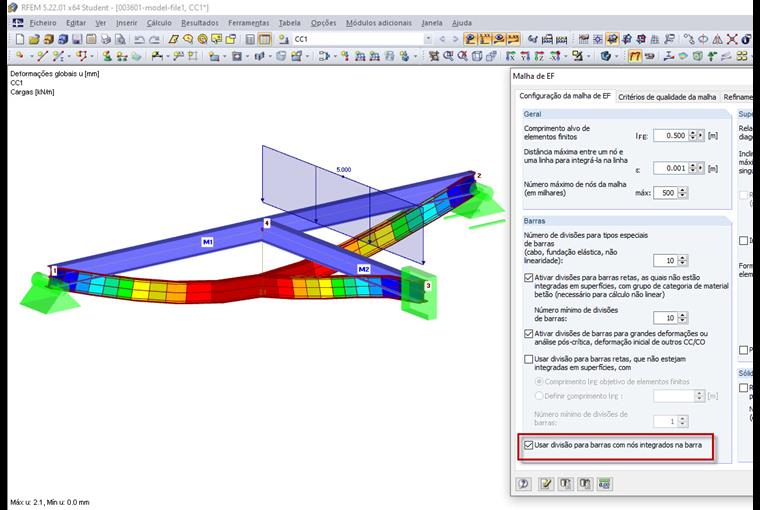Image resolution: width=760 pixels, height=510 pixels.
Task: Create a new model with the blank page icon
Action: coord(20,39)
